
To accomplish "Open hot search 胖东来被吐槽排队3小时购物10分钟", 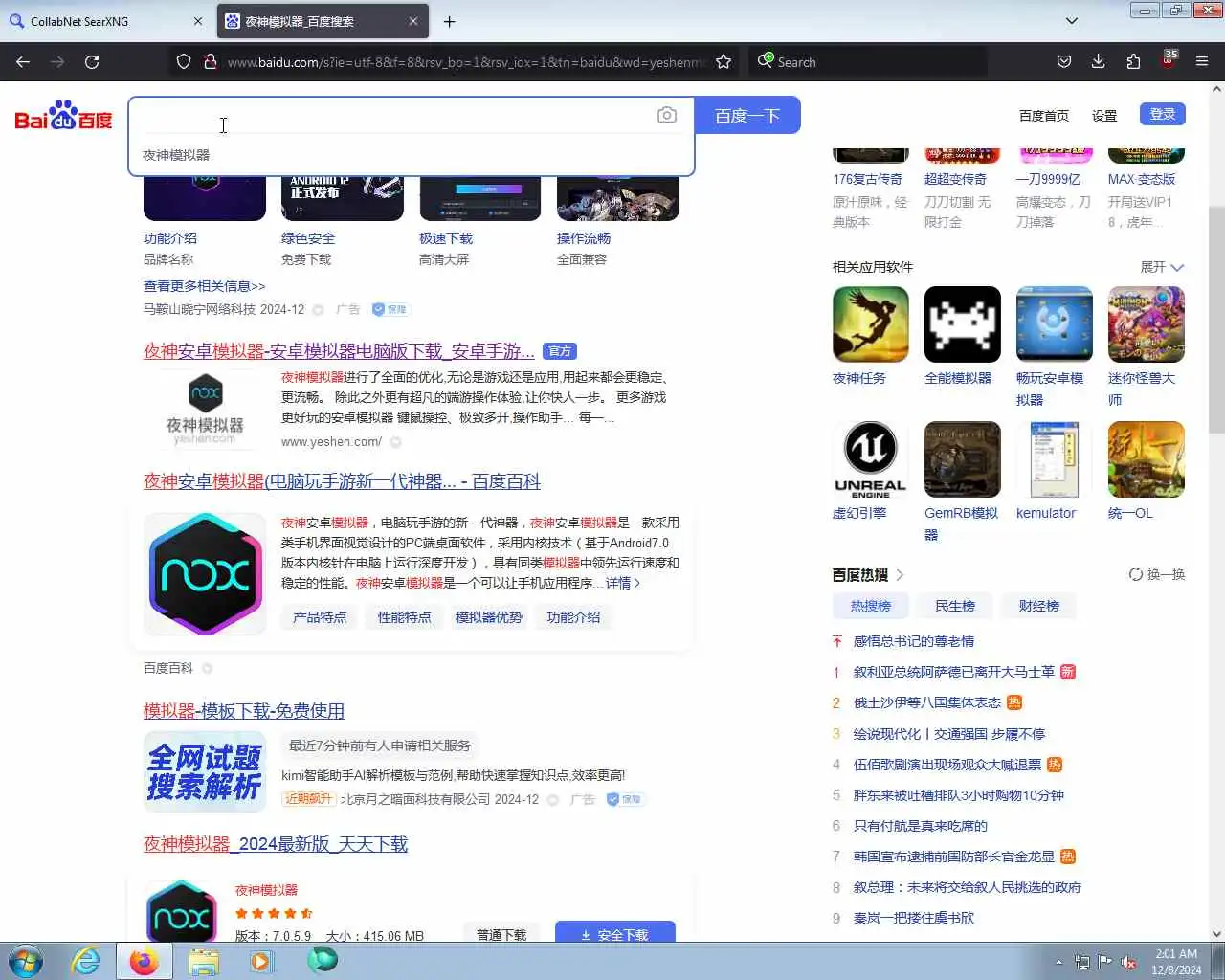I will tap(959, 795).
